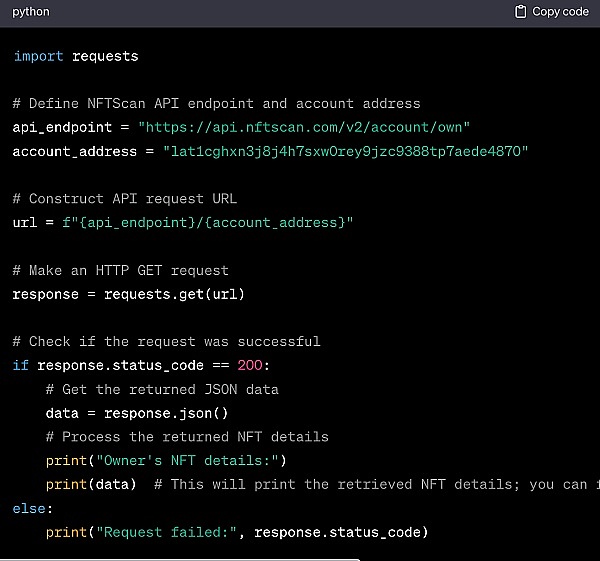
Task: Click the Define NFTScan API endpoint comment
Action: click(x=216, y=103)
